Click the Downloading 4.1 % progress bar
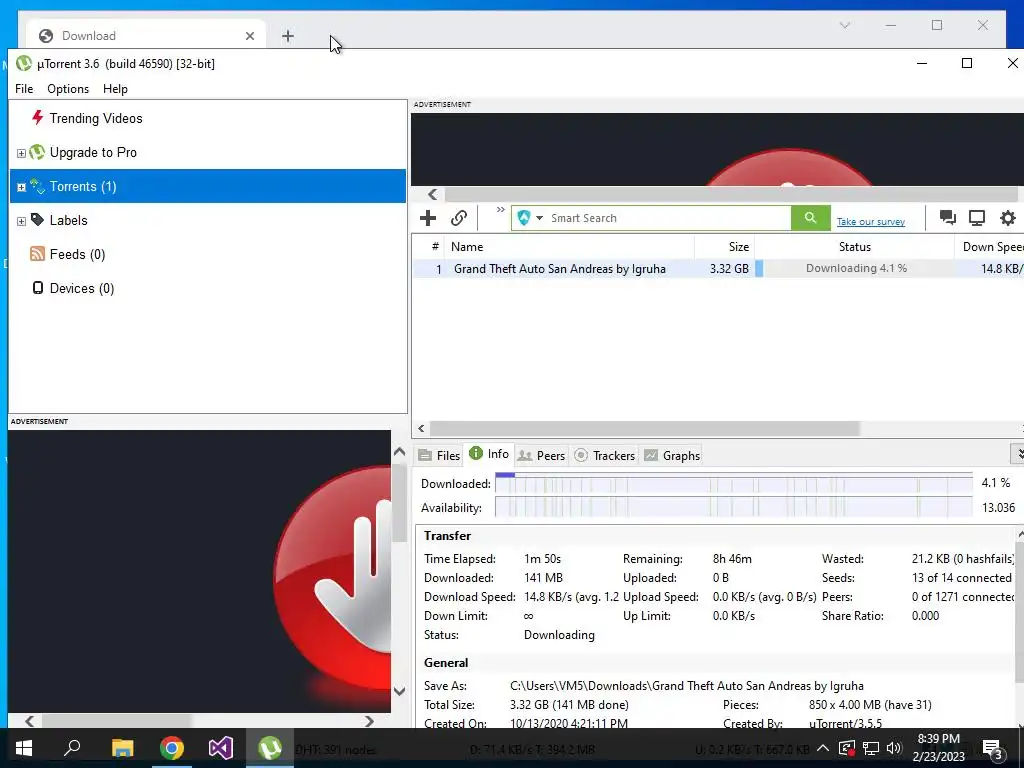The width and height of the screenshot is (1024, 768). coord(855,268)
